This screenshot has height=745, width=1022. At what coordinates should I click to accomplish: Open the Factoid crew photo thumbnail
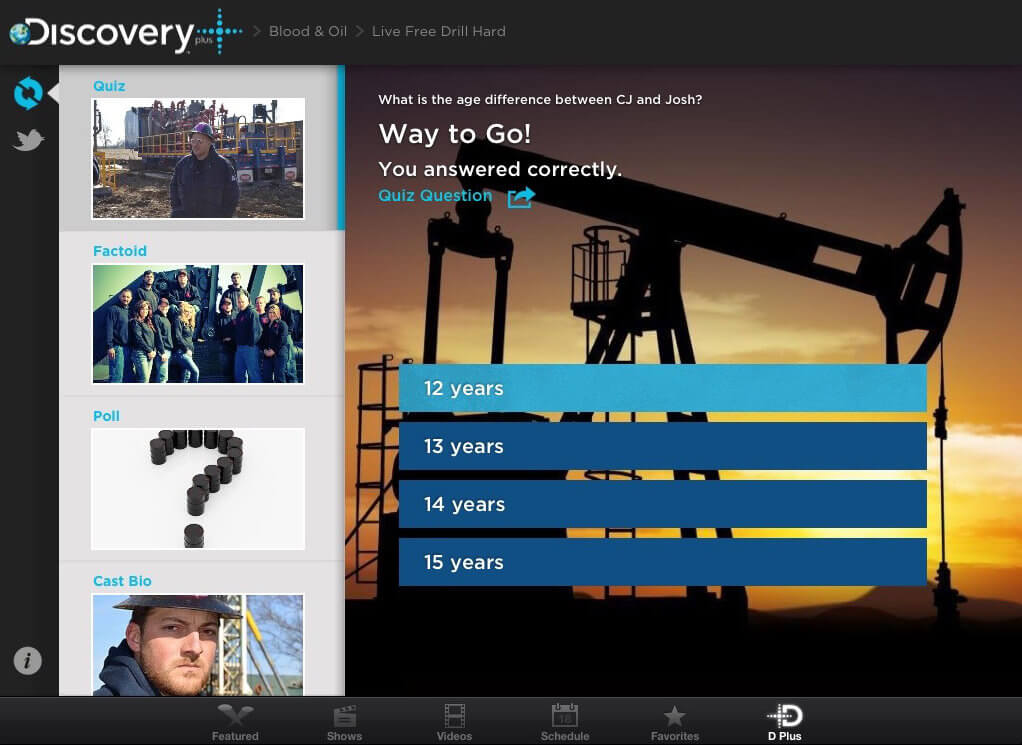coord(198,324)
